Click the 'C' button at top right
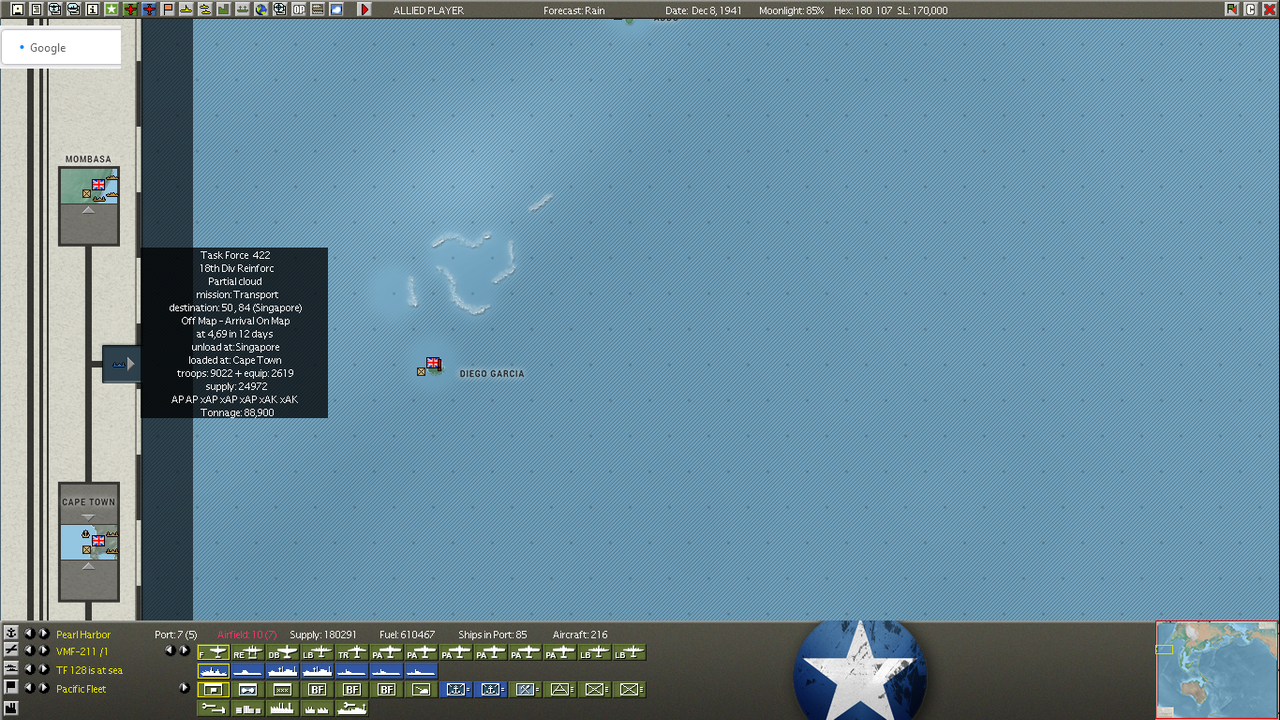This screenshot has width=1280, height=720. [x=1250, y=9]
